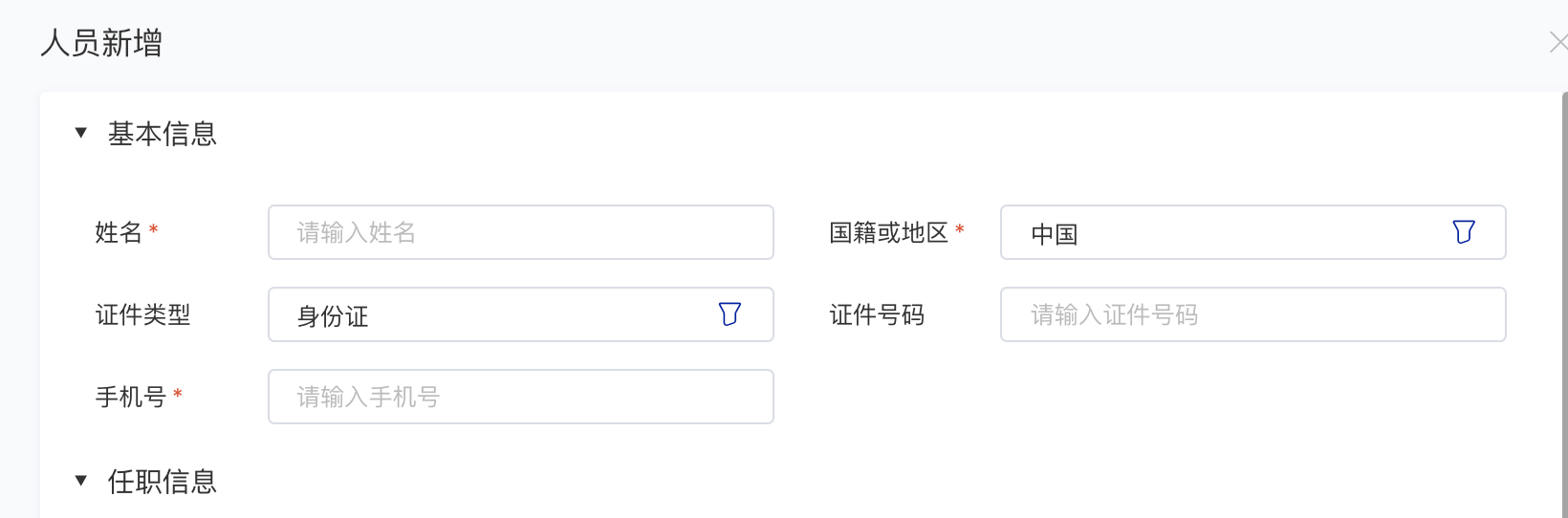Focus the 姓名 input field

pos(520,232)
